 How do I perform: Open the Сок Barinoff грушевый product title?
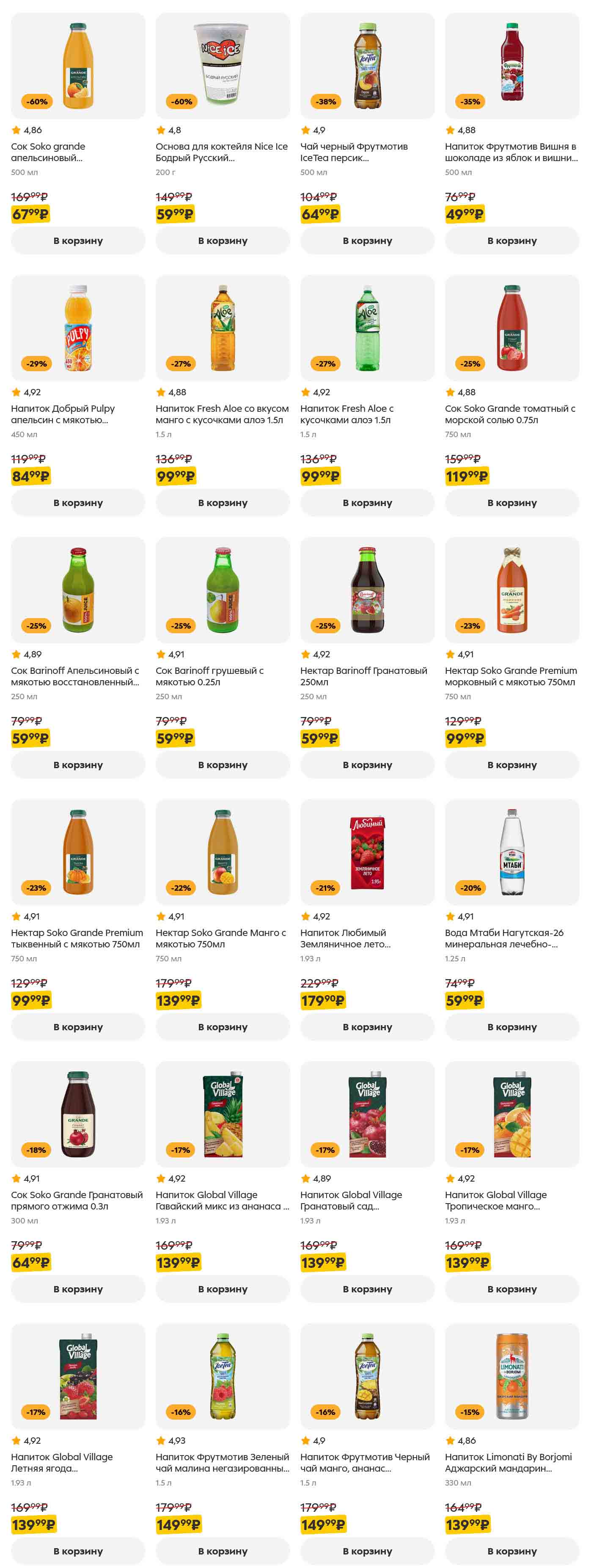click(209, 676)
